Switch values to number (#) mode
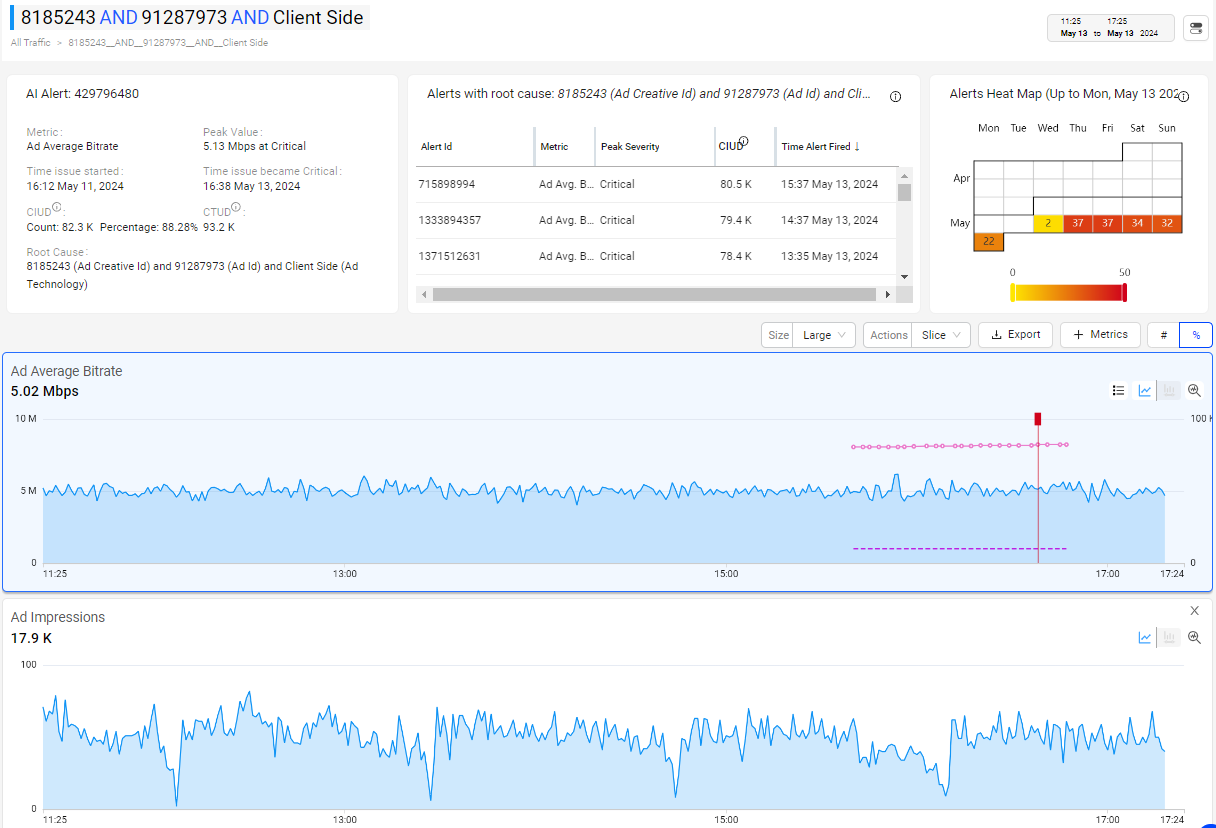The width and height of the screenshot is (1216, 828). (1164, 335)
